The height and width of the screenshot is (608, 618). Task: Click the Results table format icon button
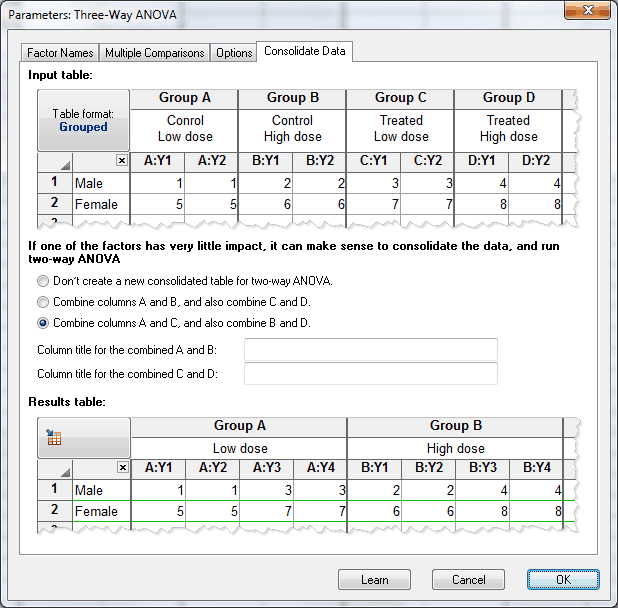click(84, 438)
